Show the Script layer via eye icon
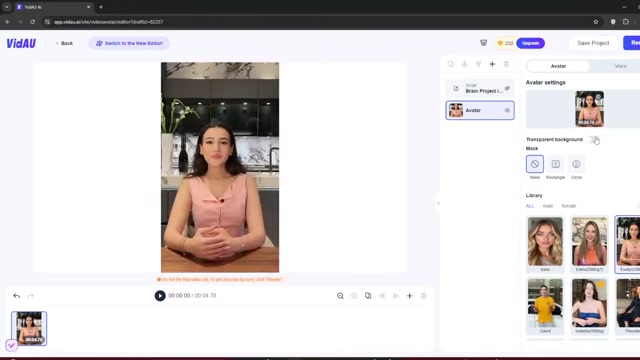Viewport: 640px width, 360px height. point(507,88)
